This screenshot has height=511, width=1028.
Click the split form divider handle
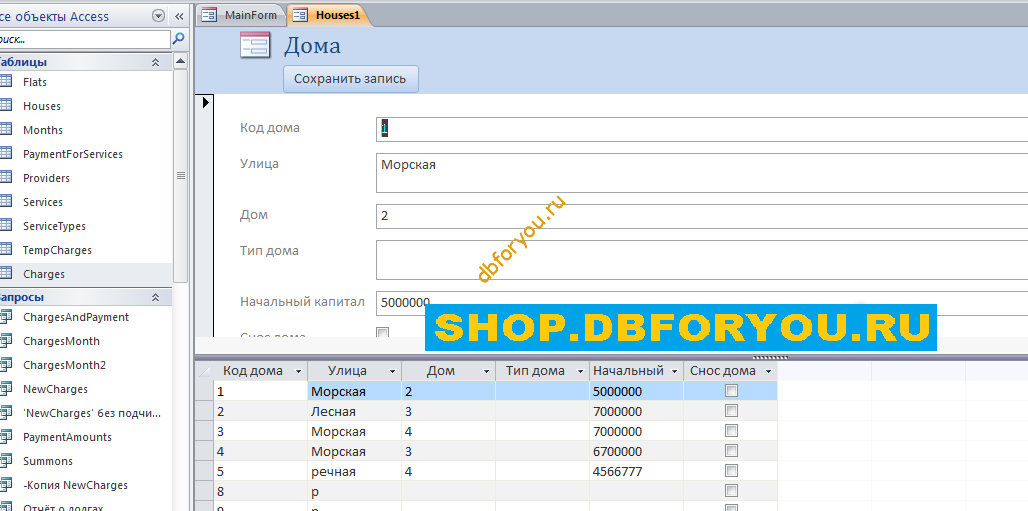pyautogui.click(x=772, y=358)
